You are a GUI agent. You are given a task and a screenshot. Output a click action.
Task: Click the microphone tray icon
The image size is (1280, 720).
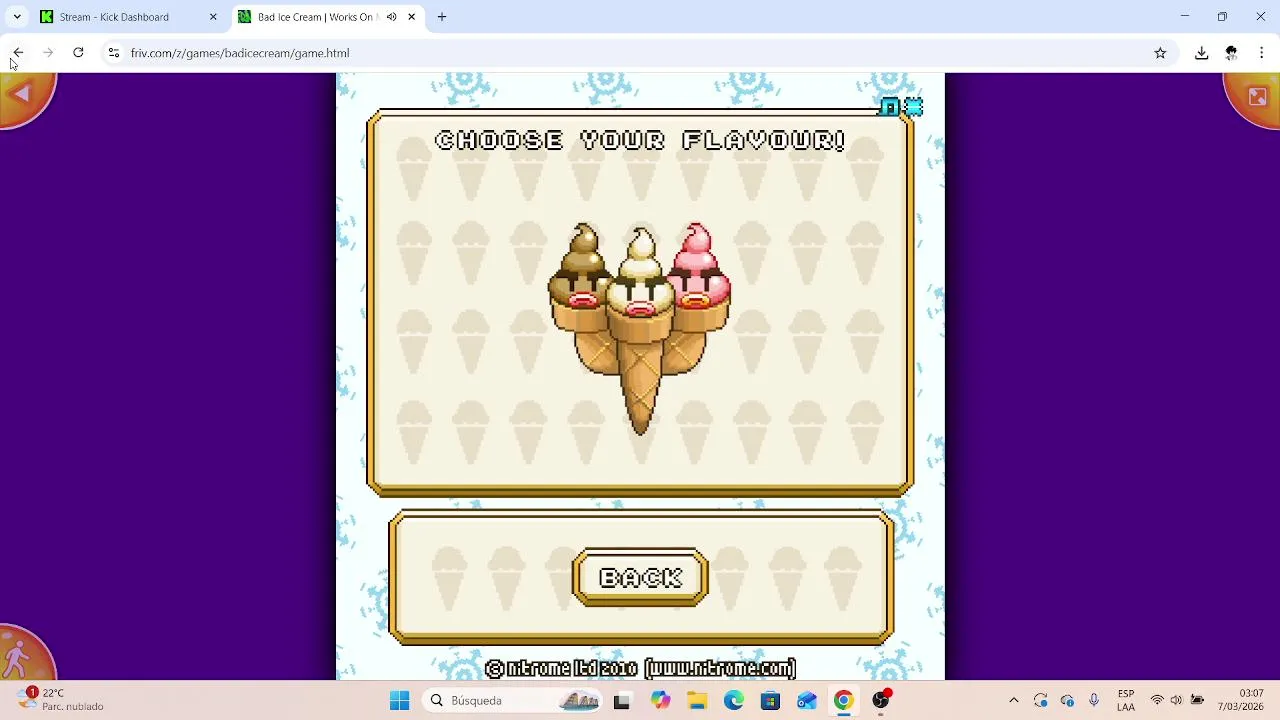[1094, 701]
